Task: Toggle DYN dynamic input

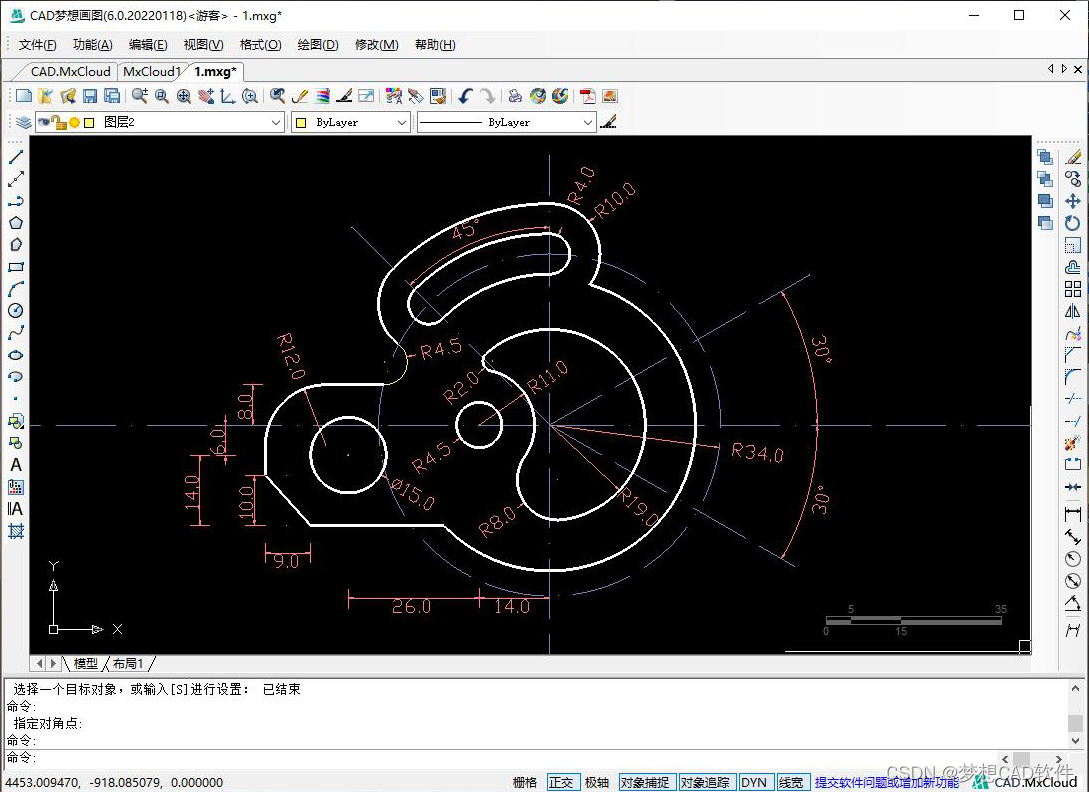Action: coord(754,782)
